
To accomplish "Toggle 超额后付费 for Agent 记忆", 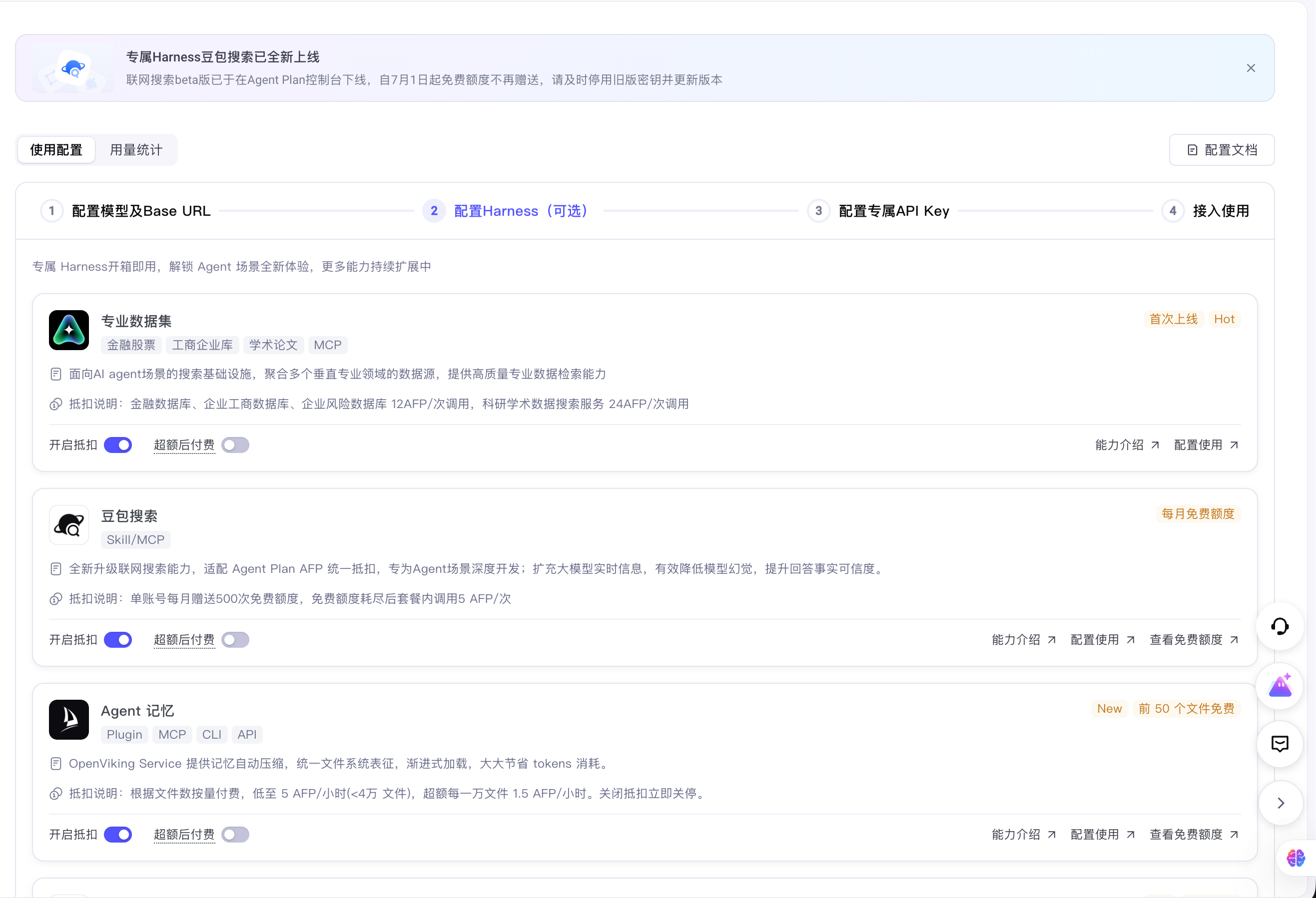I will 235,835.
